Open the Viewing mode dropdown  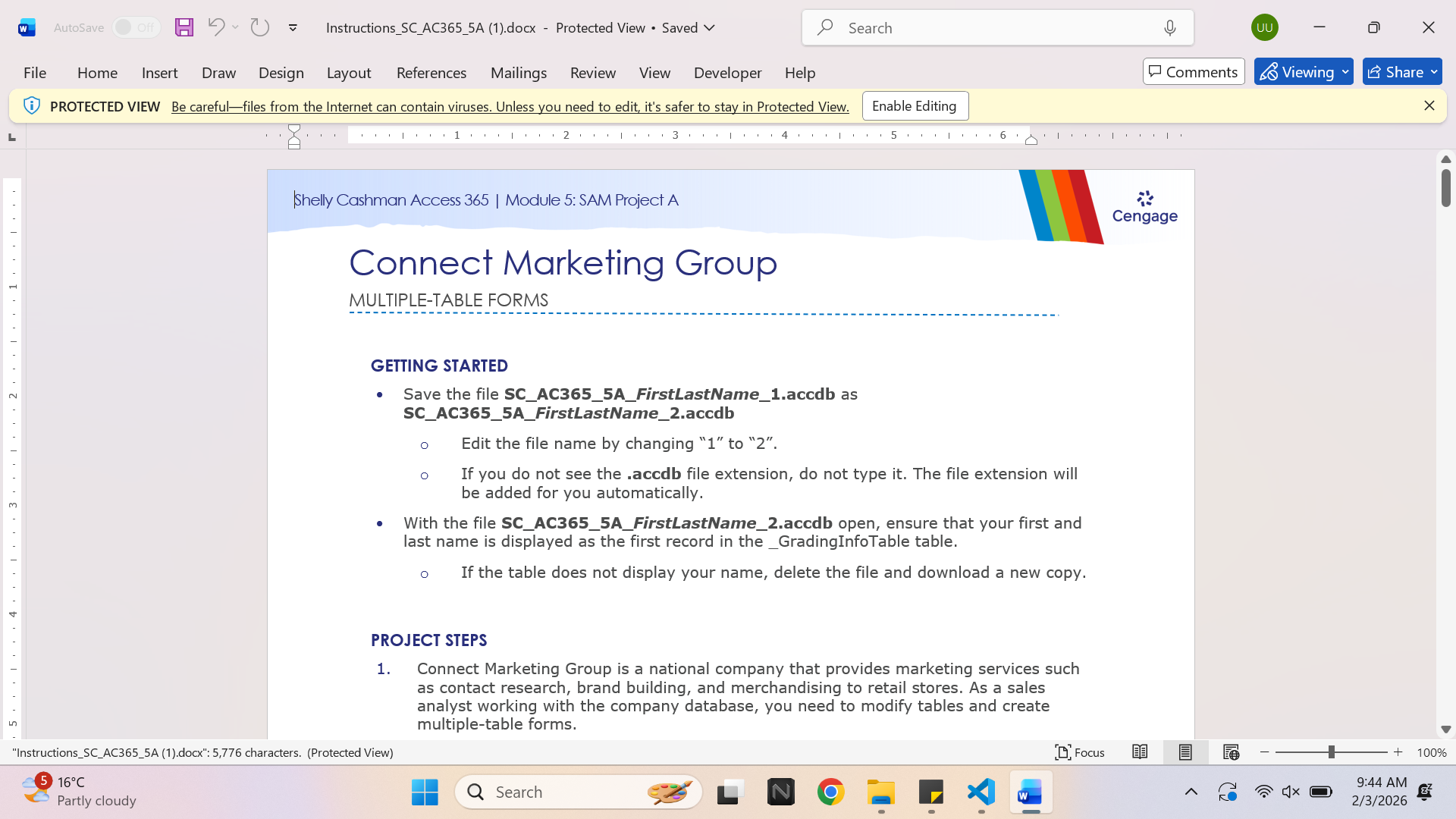(1304, 72)
